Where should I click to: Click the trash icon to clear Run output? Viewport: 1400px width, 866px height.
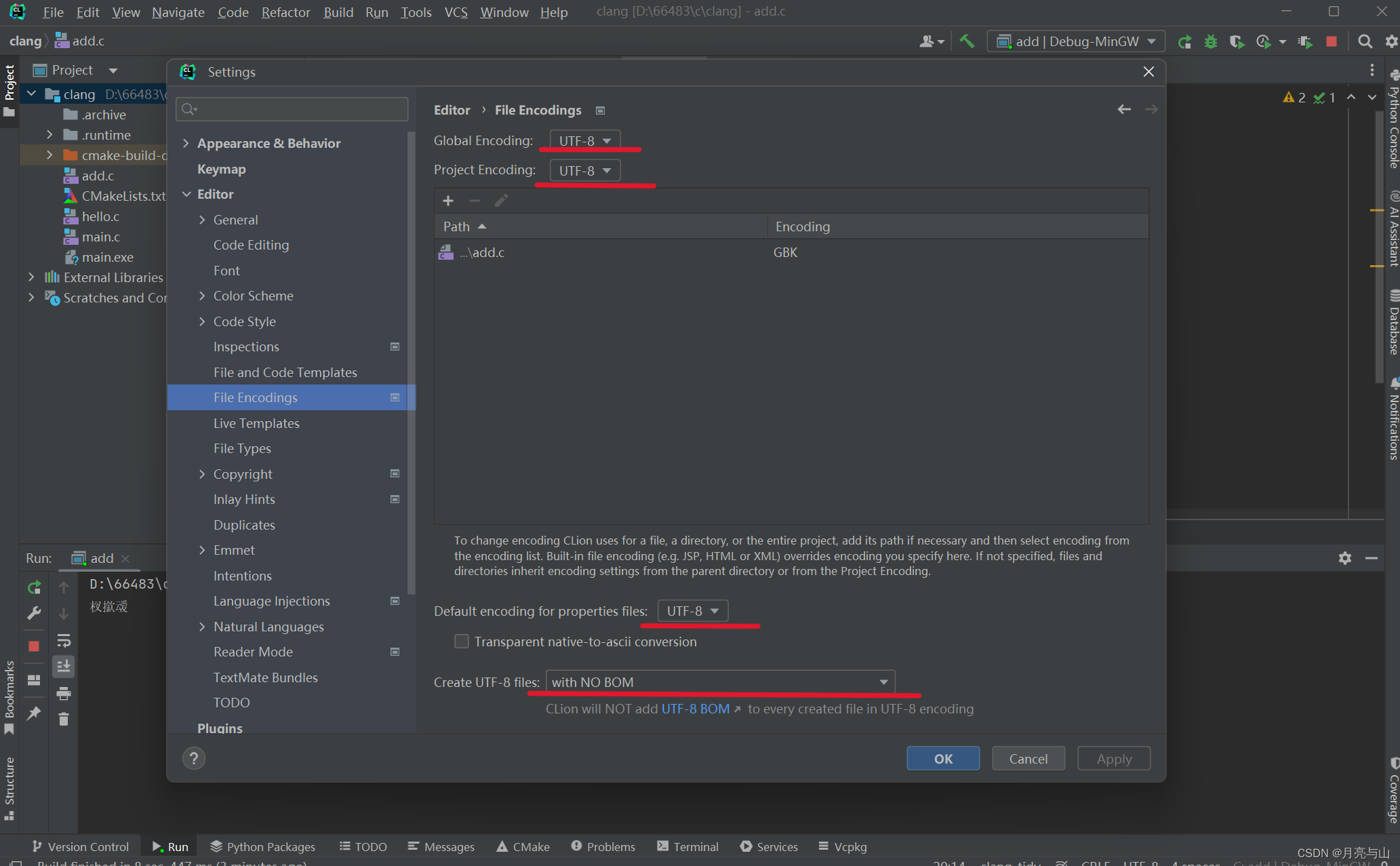(64, 719)
